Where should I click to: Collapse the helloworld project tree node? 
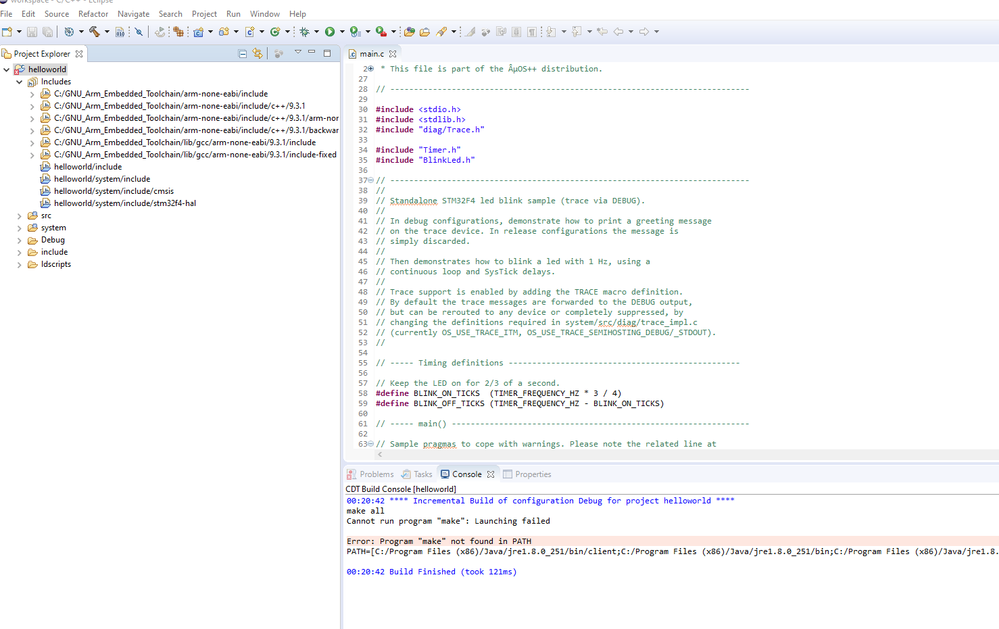[x=7, y=69]
